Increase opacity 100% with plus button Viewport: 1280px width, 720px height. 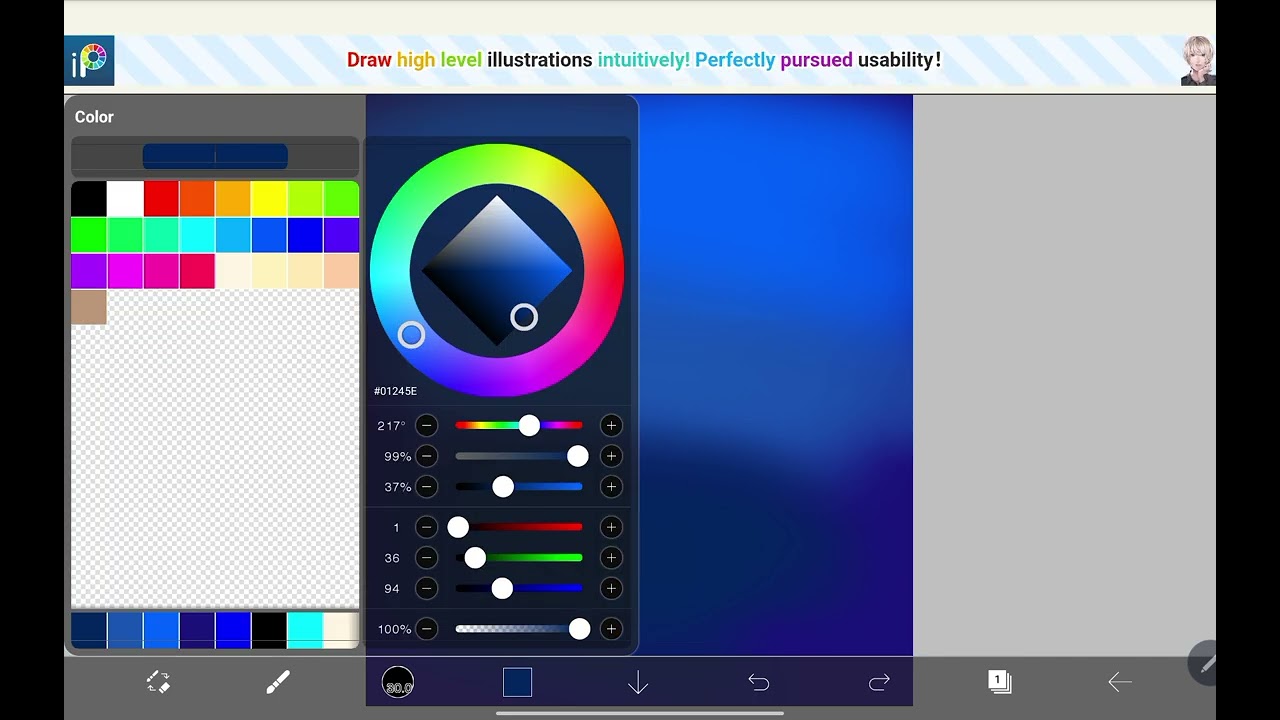611,629
